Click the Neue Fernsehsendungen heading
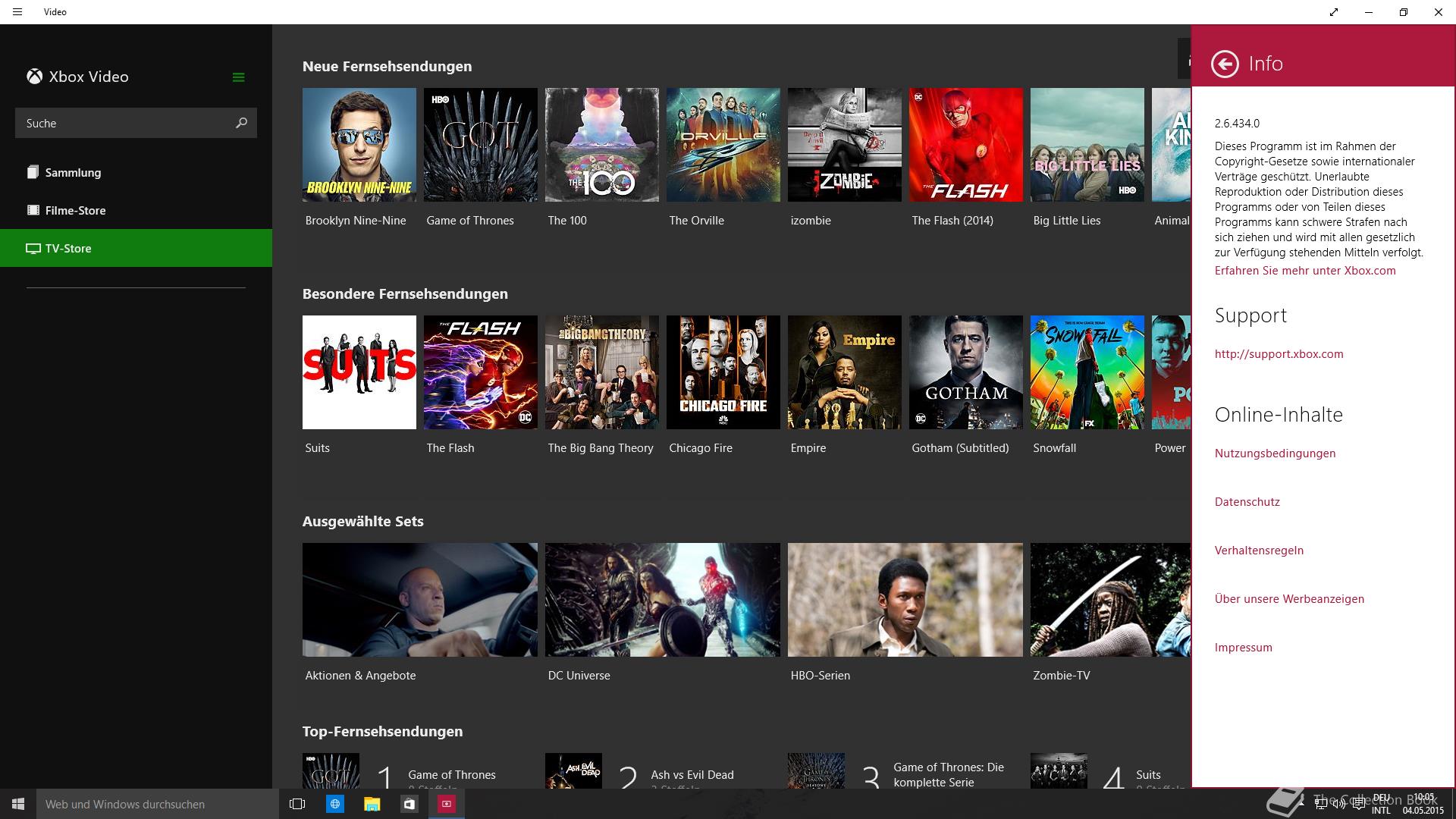 click(387, 67)
